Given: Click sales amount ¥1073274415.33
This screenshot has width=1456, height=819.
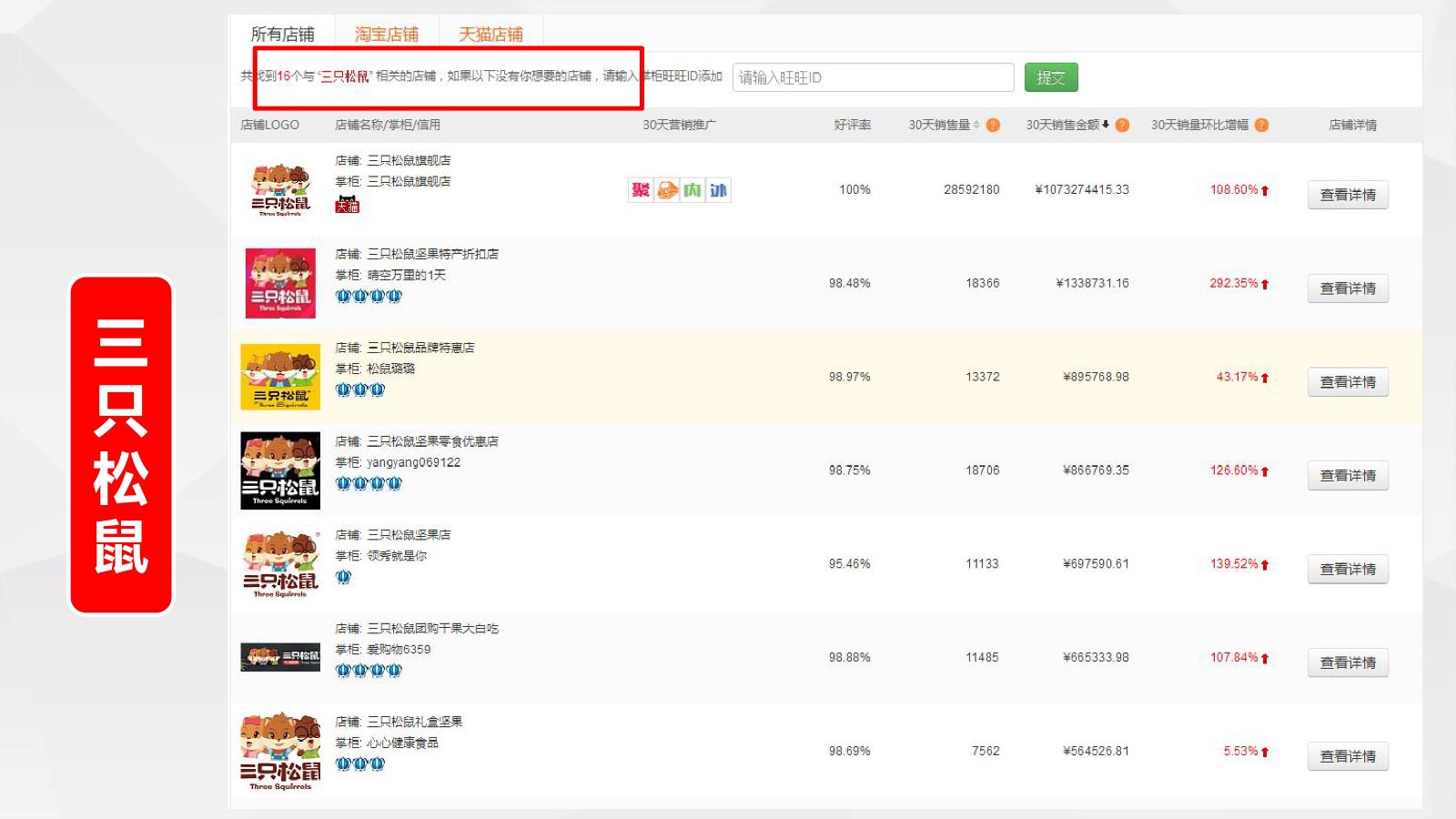Looking at the screenshot, I should [1082, 190].
